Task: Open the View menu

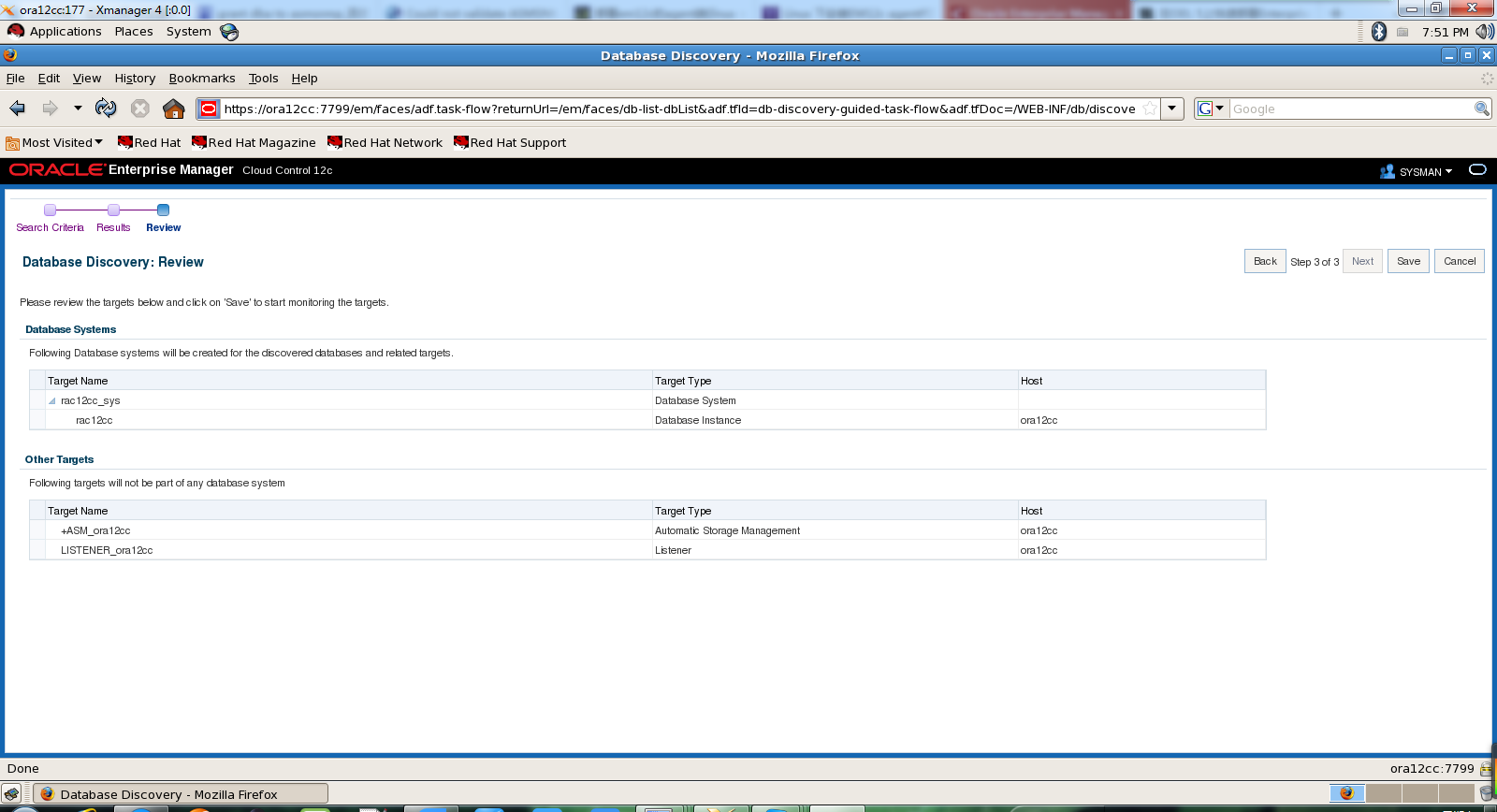Action: (87, 79)
